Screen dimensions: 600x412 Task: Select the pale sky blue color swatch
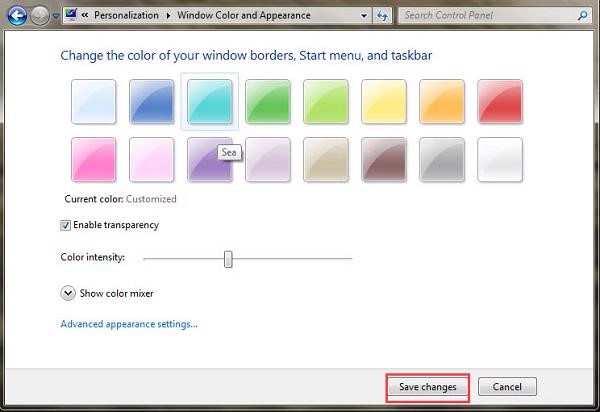(93, 101)
